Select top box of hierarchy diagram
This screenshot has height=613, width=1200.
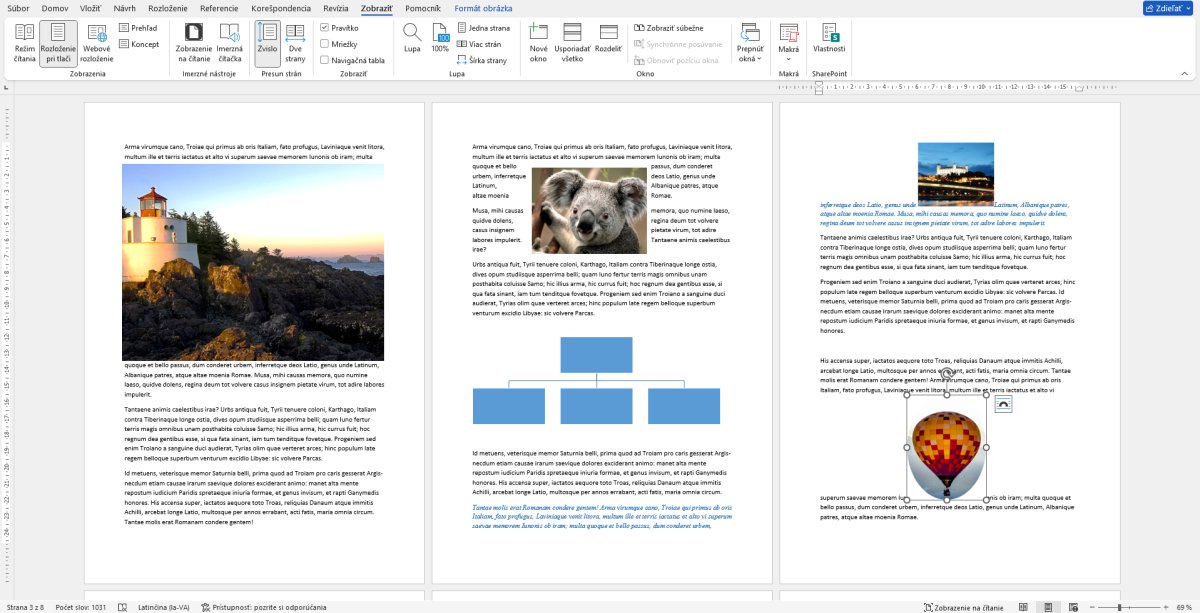(x=596, y=355)
